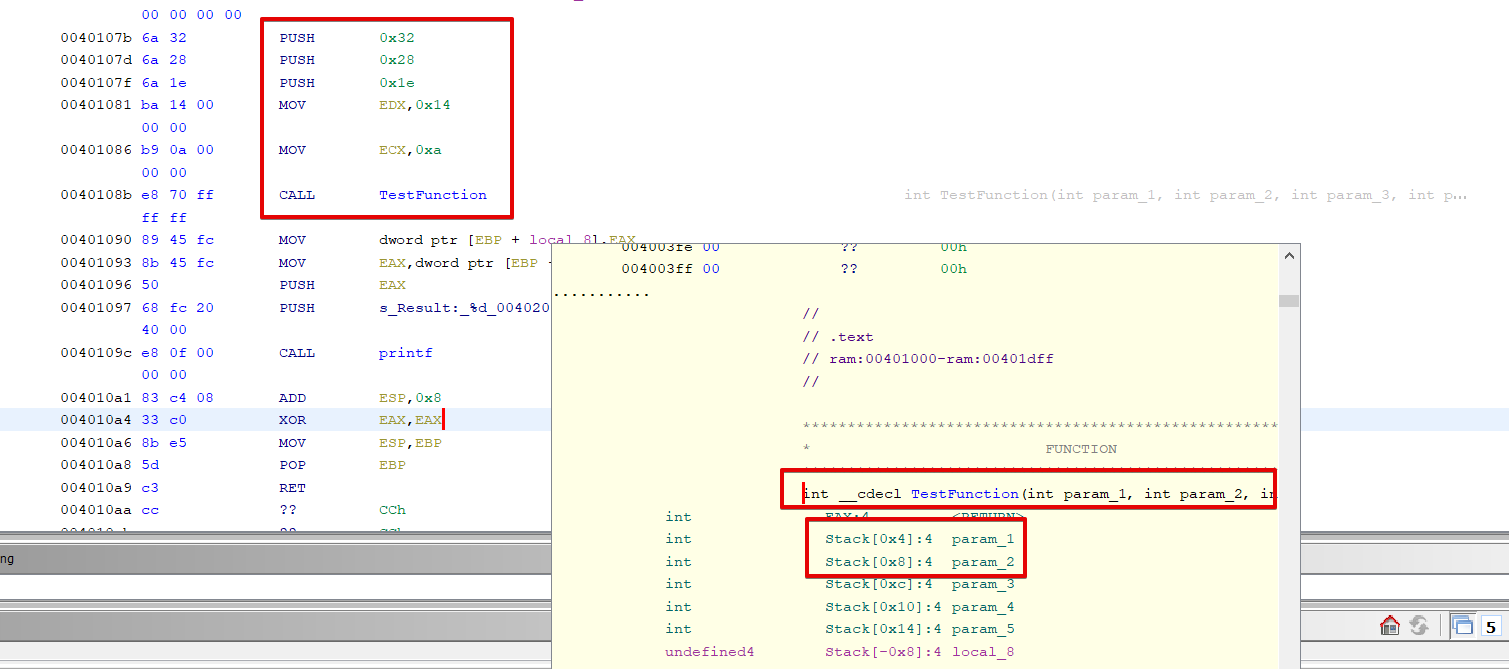Viewport: 1509px width, 669px height.
Task: Click the refresh icon beside the home icon
Action: 1419,624
